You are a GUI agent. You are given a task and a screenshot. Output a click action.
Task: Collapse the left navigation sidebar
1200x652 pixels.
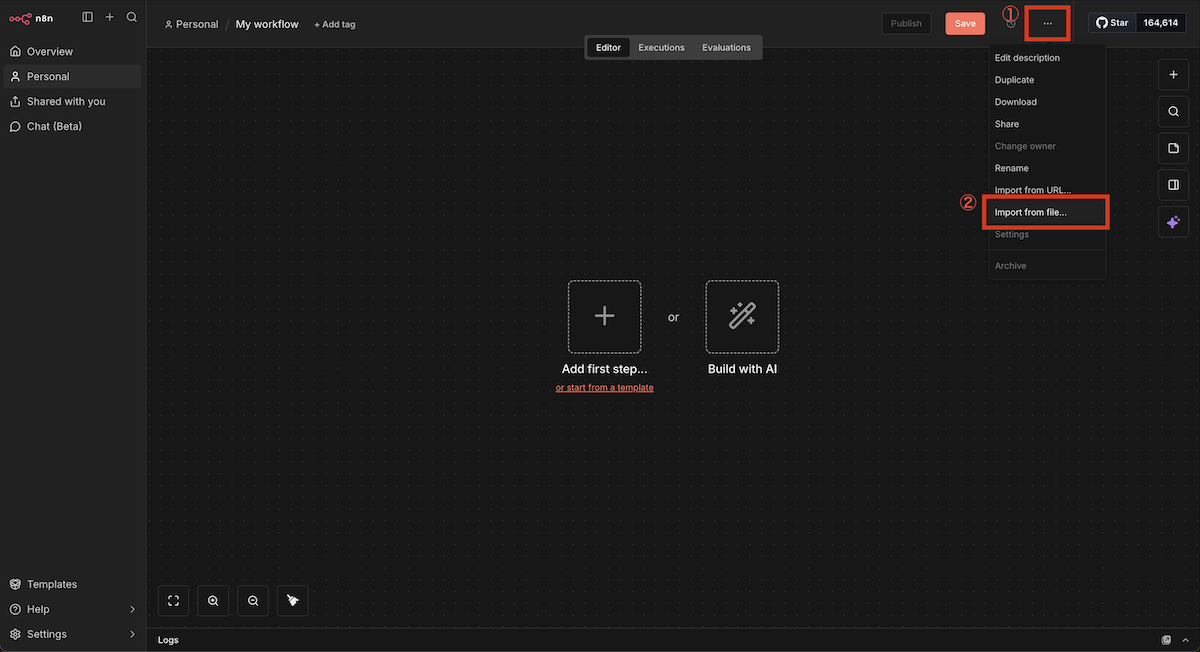click(x=87, y=16)
